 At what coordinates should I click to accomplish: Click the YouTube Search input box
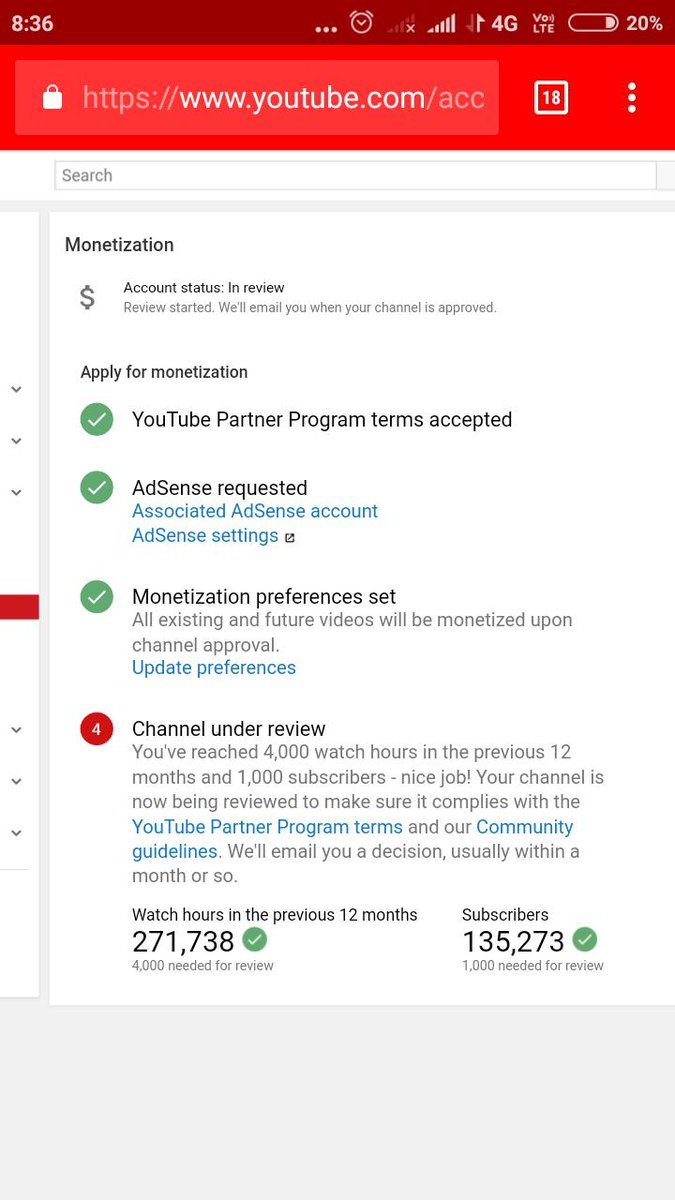[x=355, y=175]
